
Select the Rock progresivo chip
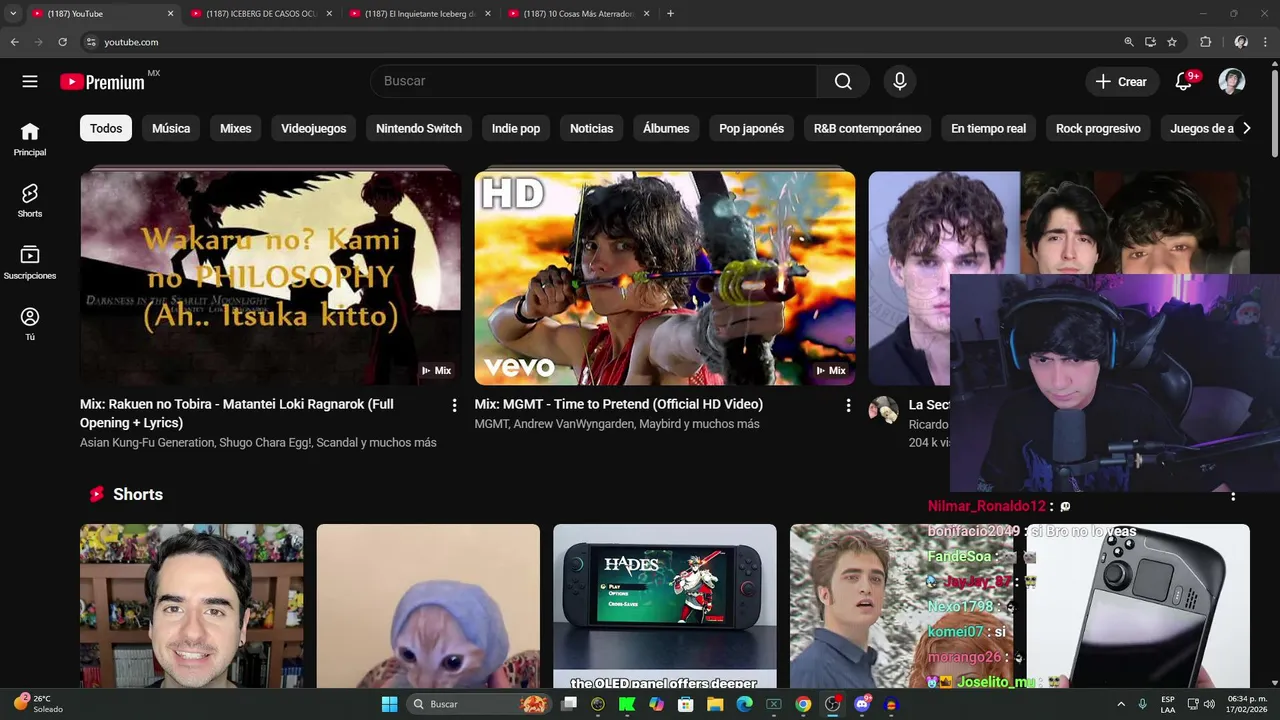click(x=1098, y=128)
